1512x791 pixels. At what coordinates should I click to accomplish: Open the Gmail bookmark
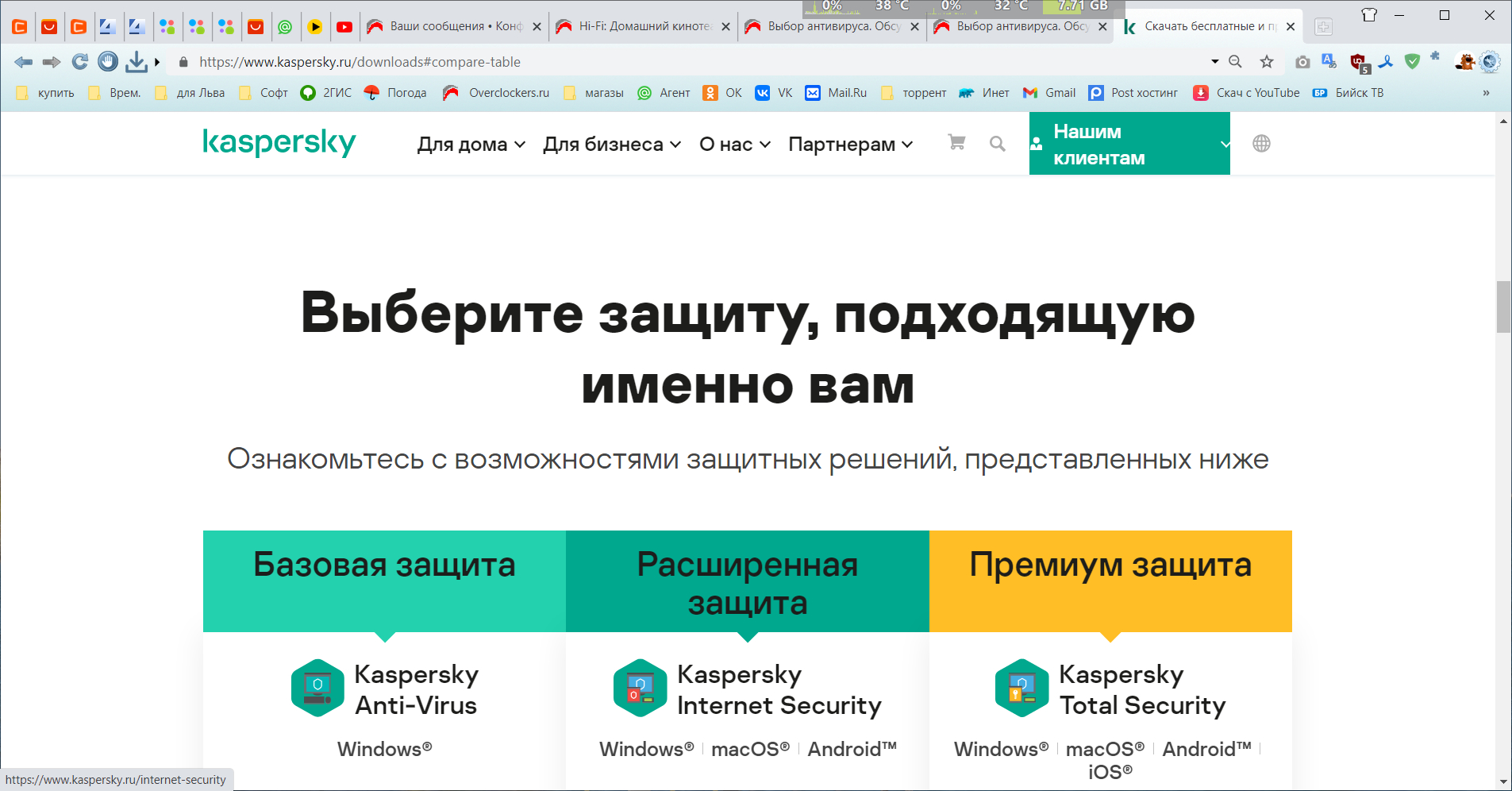click(1049, 93)
